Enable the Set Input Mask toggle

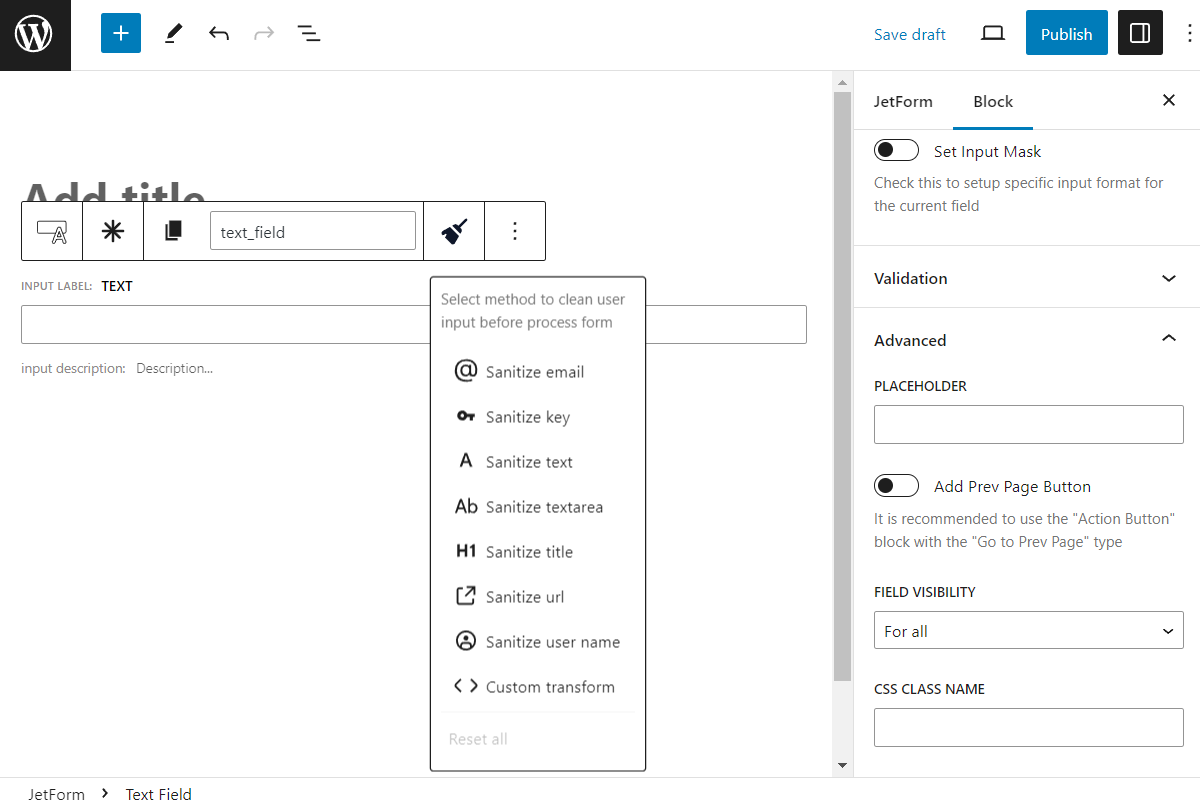click(896, 149)
